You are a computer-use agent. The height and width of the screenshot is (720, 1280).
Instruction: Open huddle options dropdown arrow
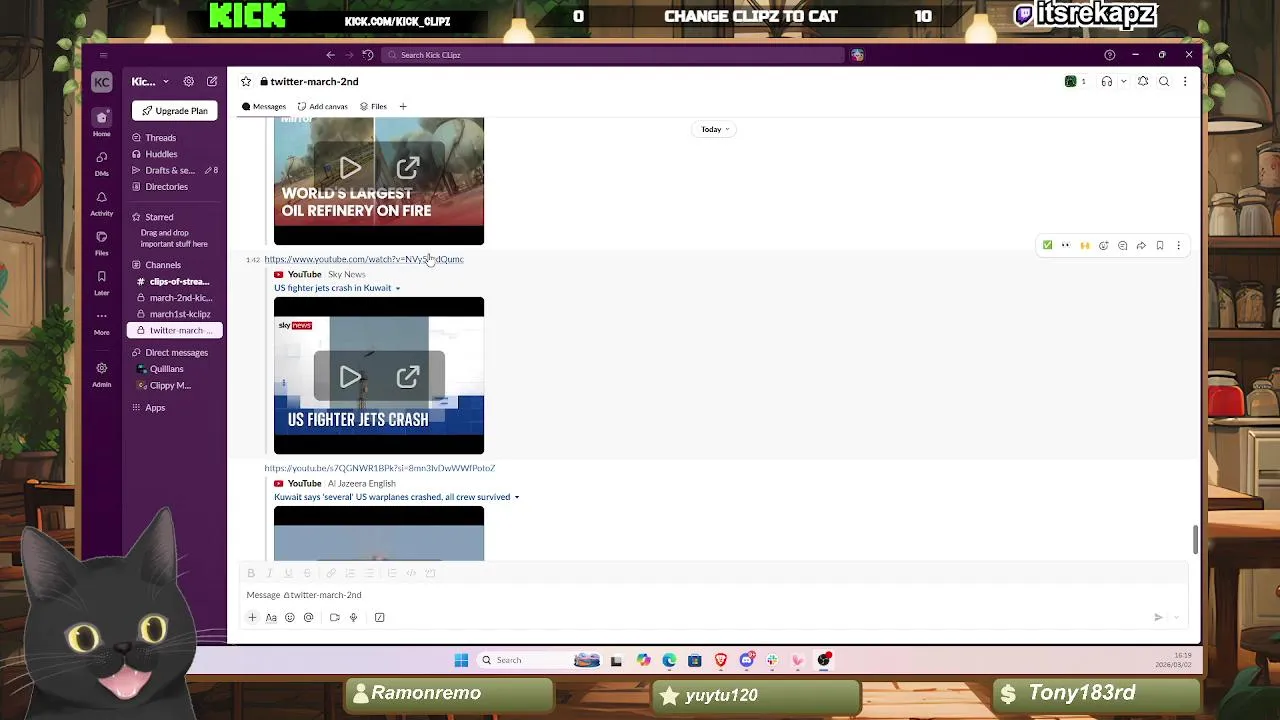click(x=1124, y=82)
